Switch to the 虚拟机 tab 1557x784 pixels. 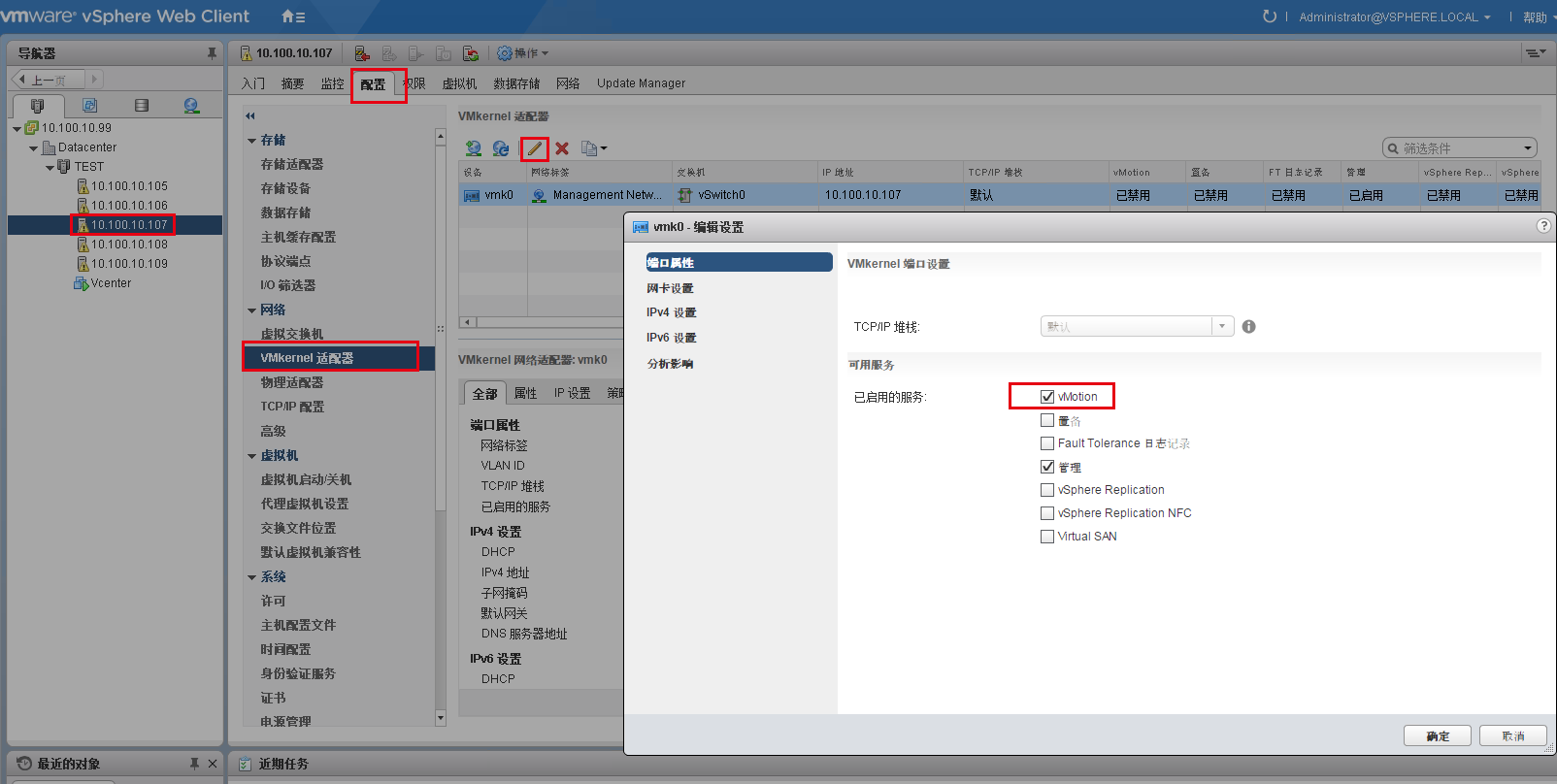(x=459, y=83)
